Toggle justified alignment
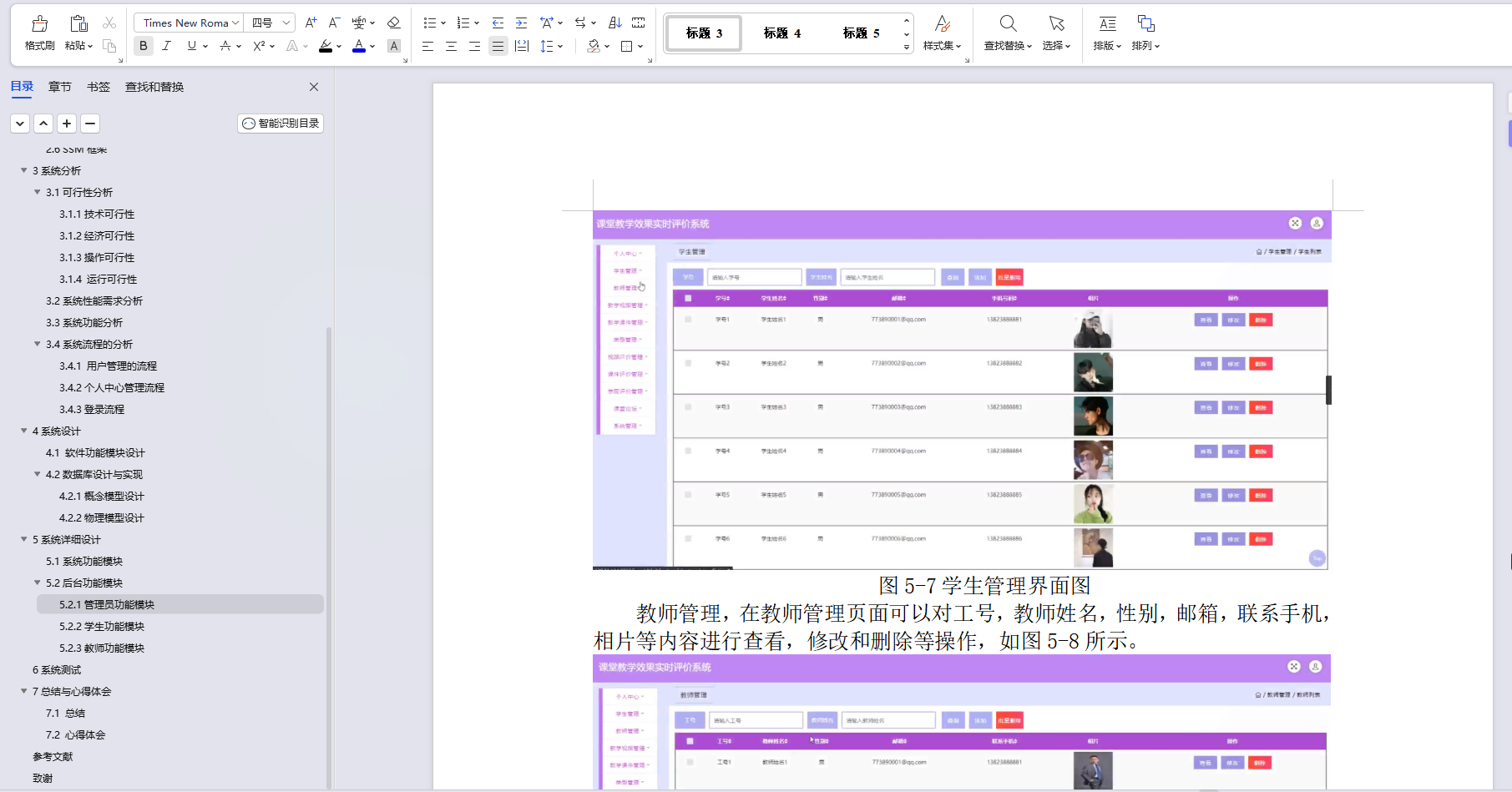This screenshot has height=792, width=1512. (498, 46)
